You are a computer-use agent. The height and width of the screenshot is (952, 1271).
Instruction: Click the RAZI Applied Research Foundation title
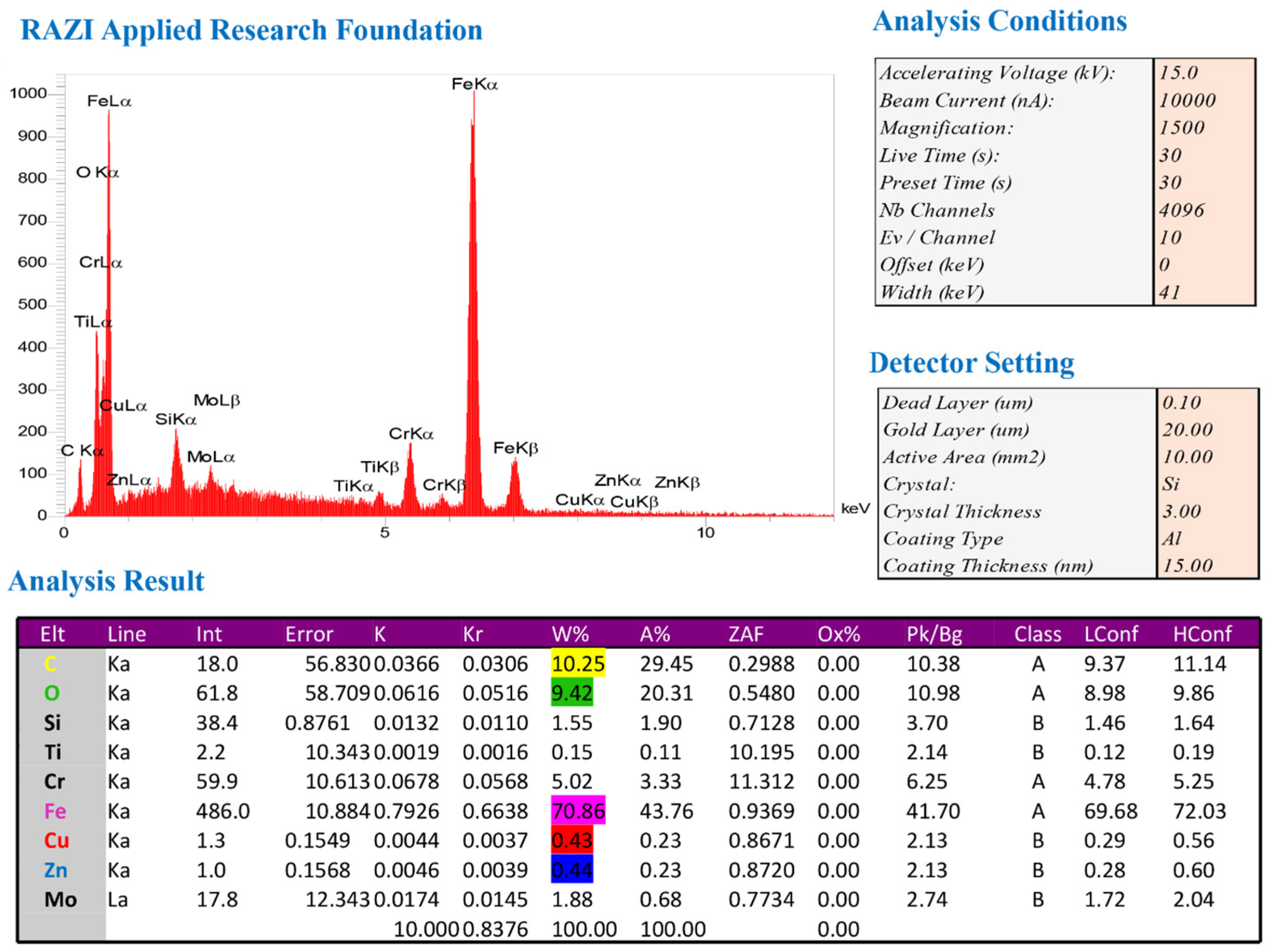click(x=251, y=30)
